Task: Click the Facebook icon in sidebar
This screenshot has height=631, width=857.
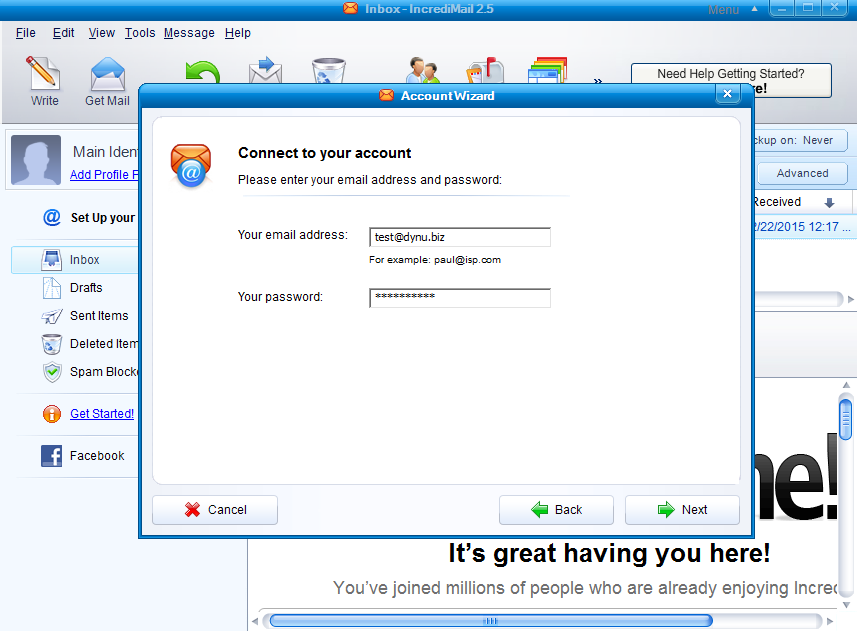Action: pyautogui.click(x=51, y=456)
